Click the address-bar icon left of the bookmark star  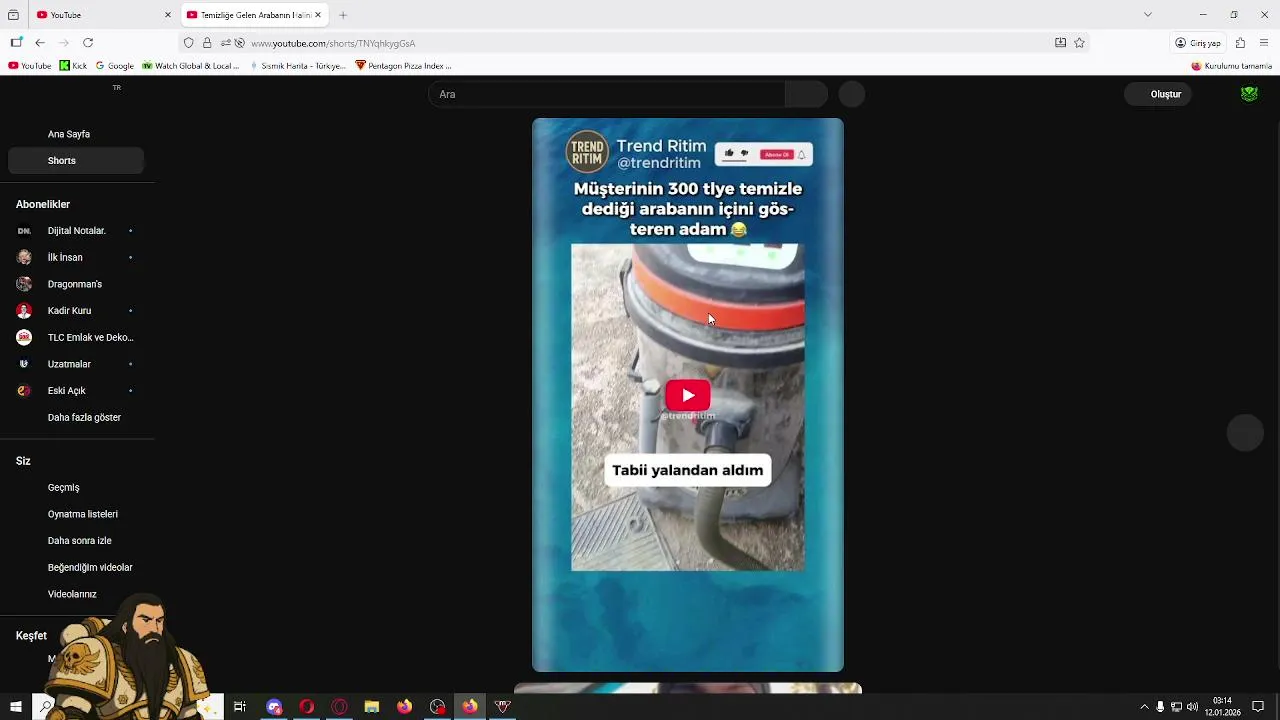click(1060, 43)
